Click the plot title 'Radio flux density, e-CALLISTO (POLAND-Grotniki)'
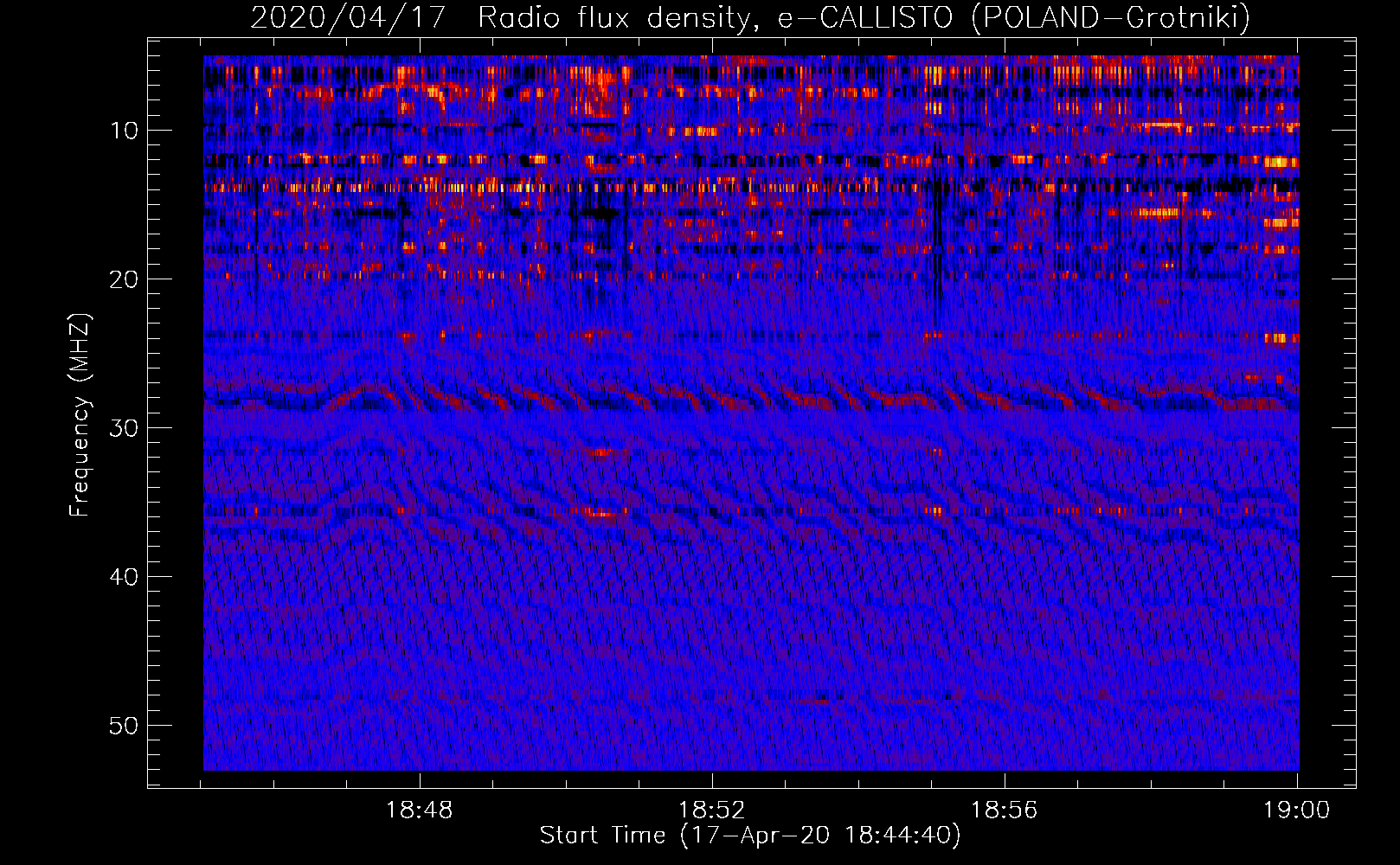The height and width of the screenshot is (865, 1400). [864, 17]
